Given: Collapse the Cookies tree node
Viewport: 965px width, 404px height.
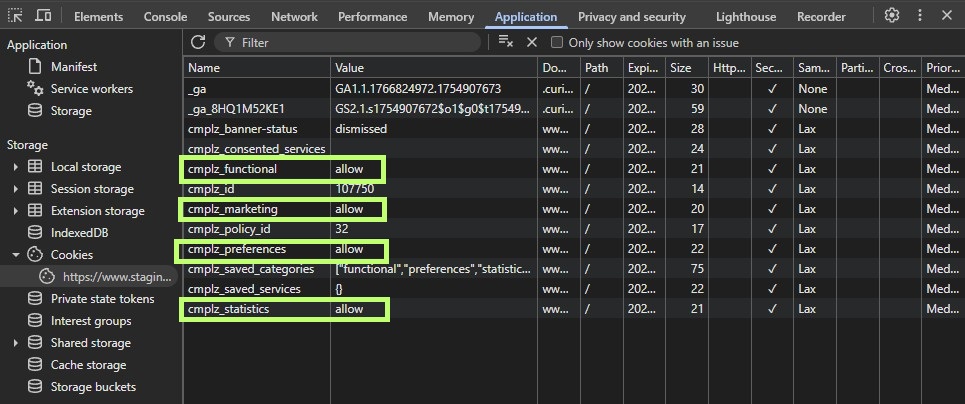Looking at the screenshot, I should 16,255.
